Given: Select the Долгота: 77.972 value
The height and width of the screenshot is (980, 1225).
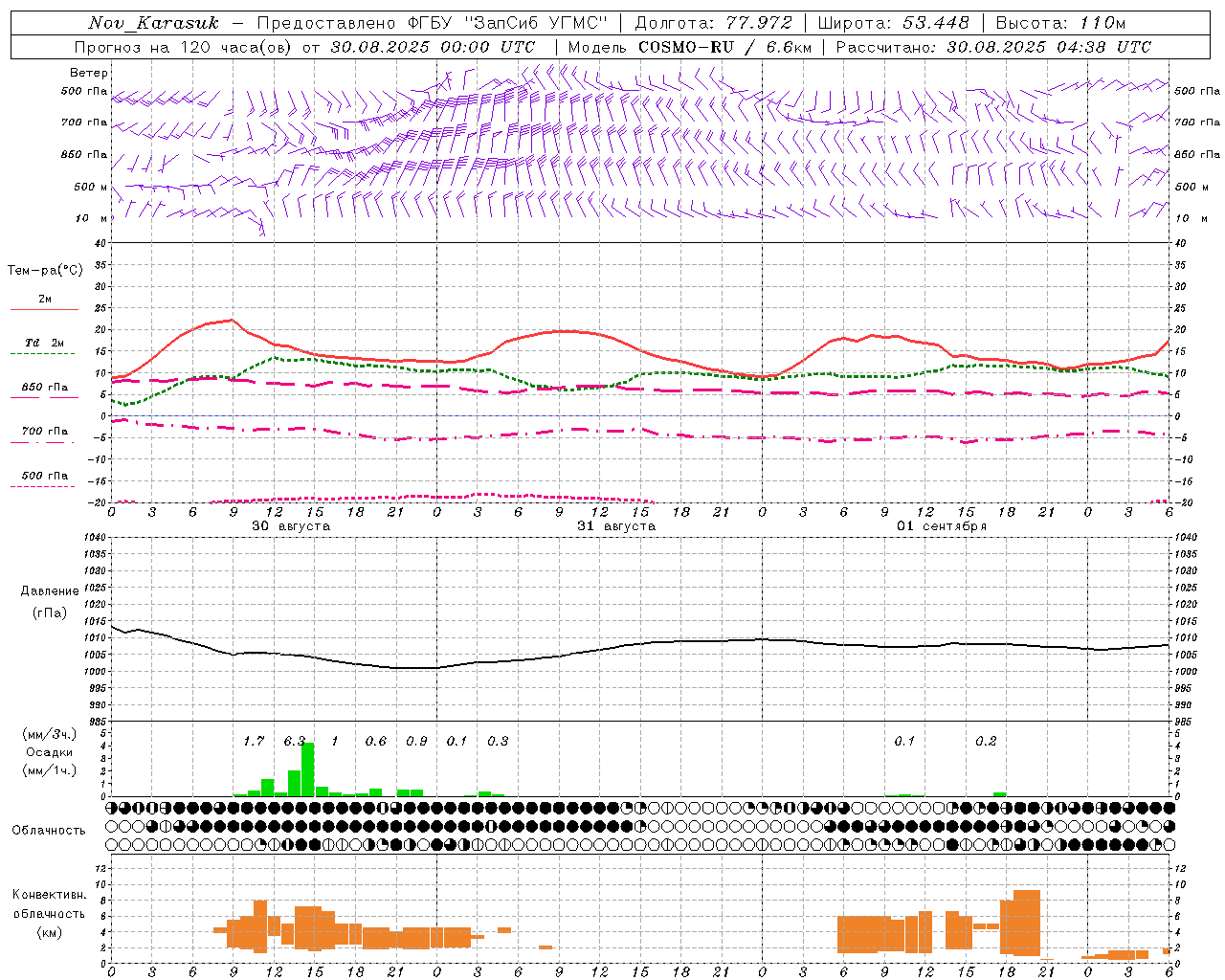Looking at the screenshot, I should coord(714,23).
